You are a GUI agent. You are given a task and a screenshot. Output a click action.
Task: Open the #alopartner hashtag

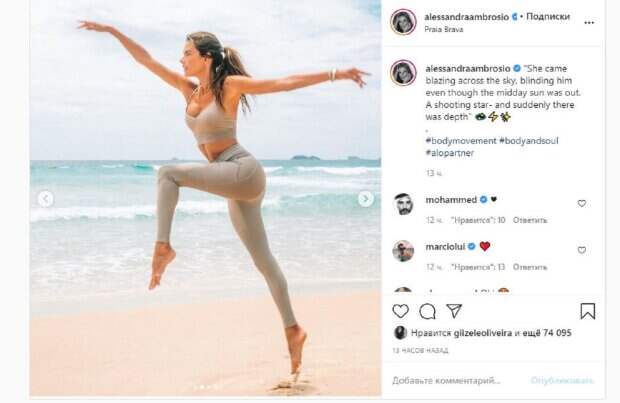pyautogui.click(x=450, y=153)
